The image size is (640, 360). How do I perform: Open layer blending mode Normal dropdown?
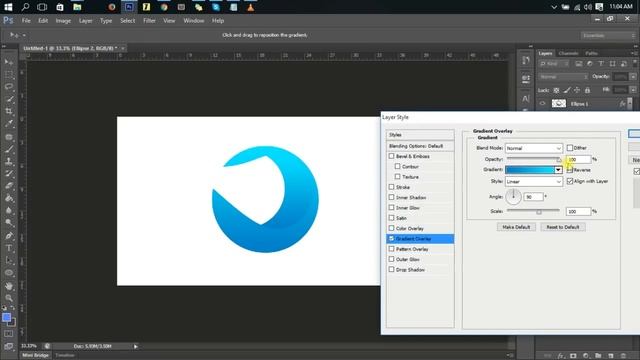(563, 77)
